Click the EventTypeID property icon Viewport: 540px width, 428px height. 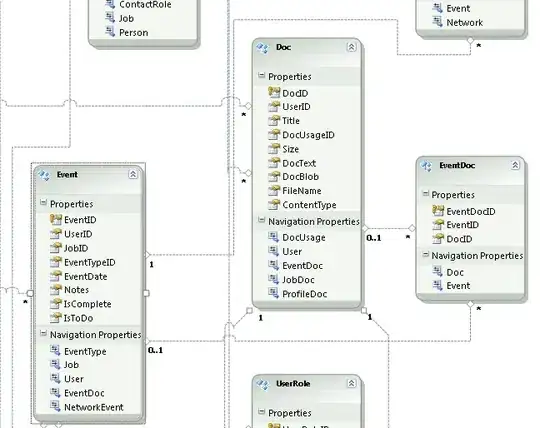[55, 262]
